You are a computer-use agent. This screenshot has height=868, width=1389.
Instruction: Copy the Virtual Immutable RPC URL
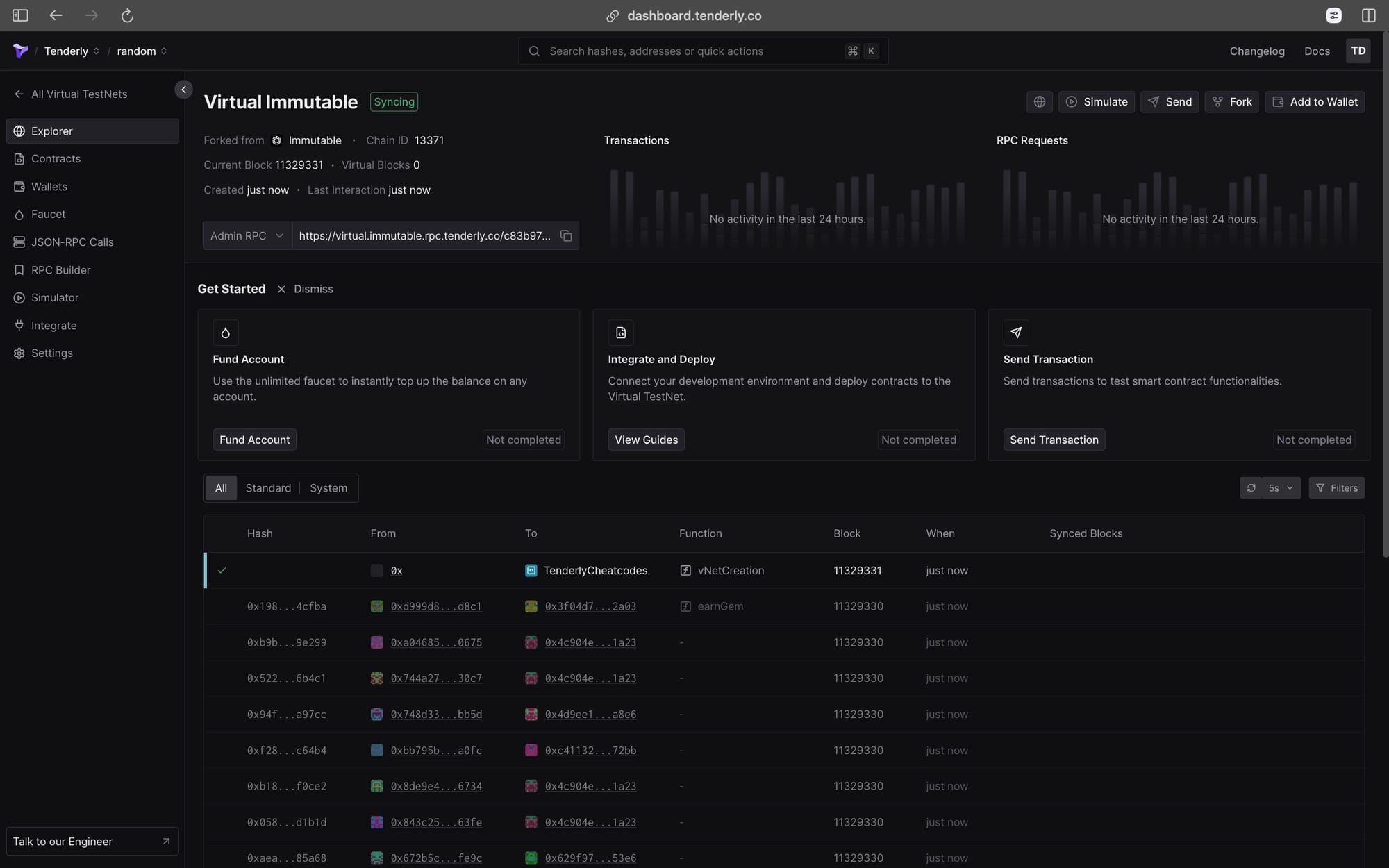[565, 235]
